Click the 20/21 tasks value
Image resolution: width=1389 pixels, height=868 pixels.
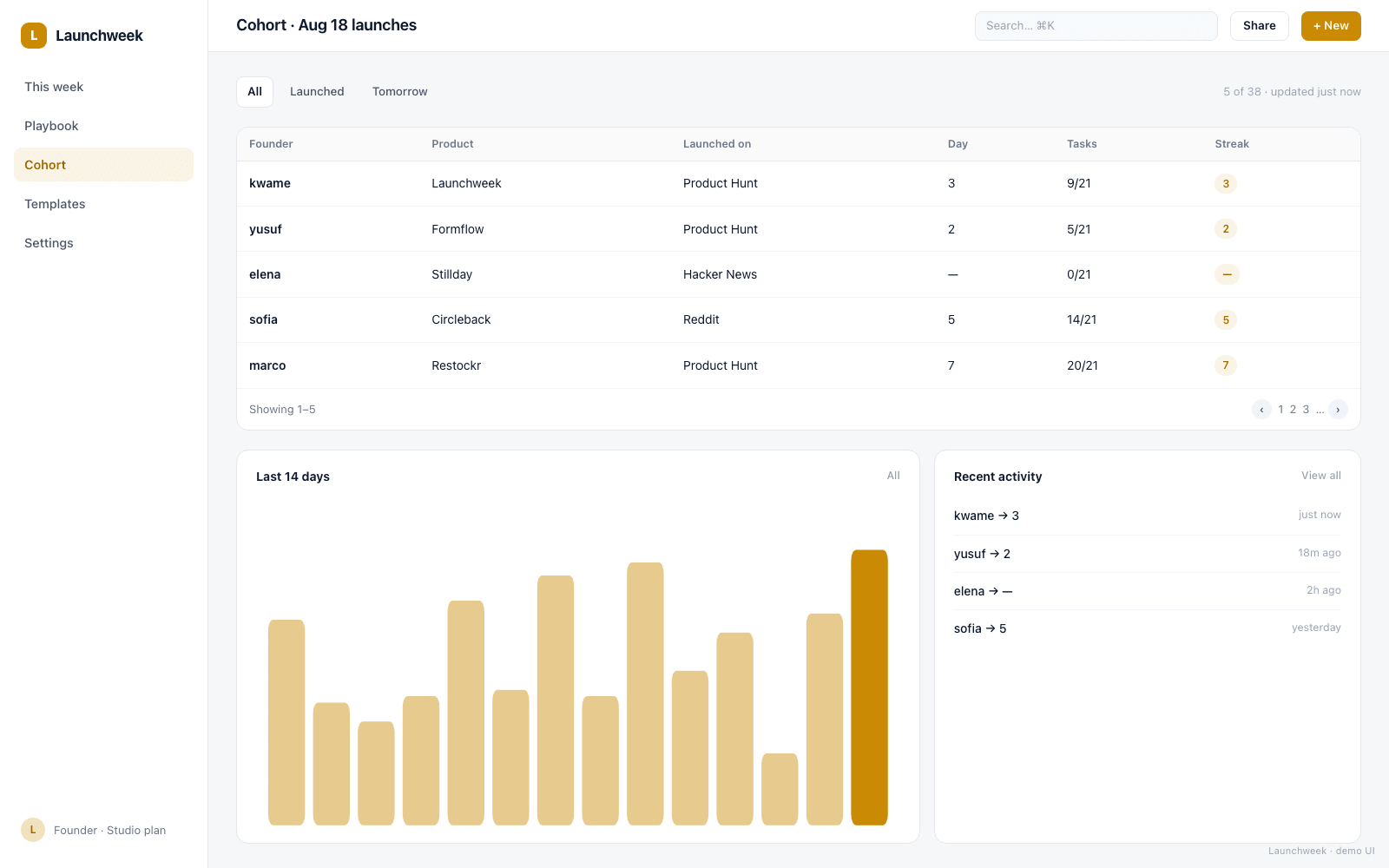pos(1083,365)
